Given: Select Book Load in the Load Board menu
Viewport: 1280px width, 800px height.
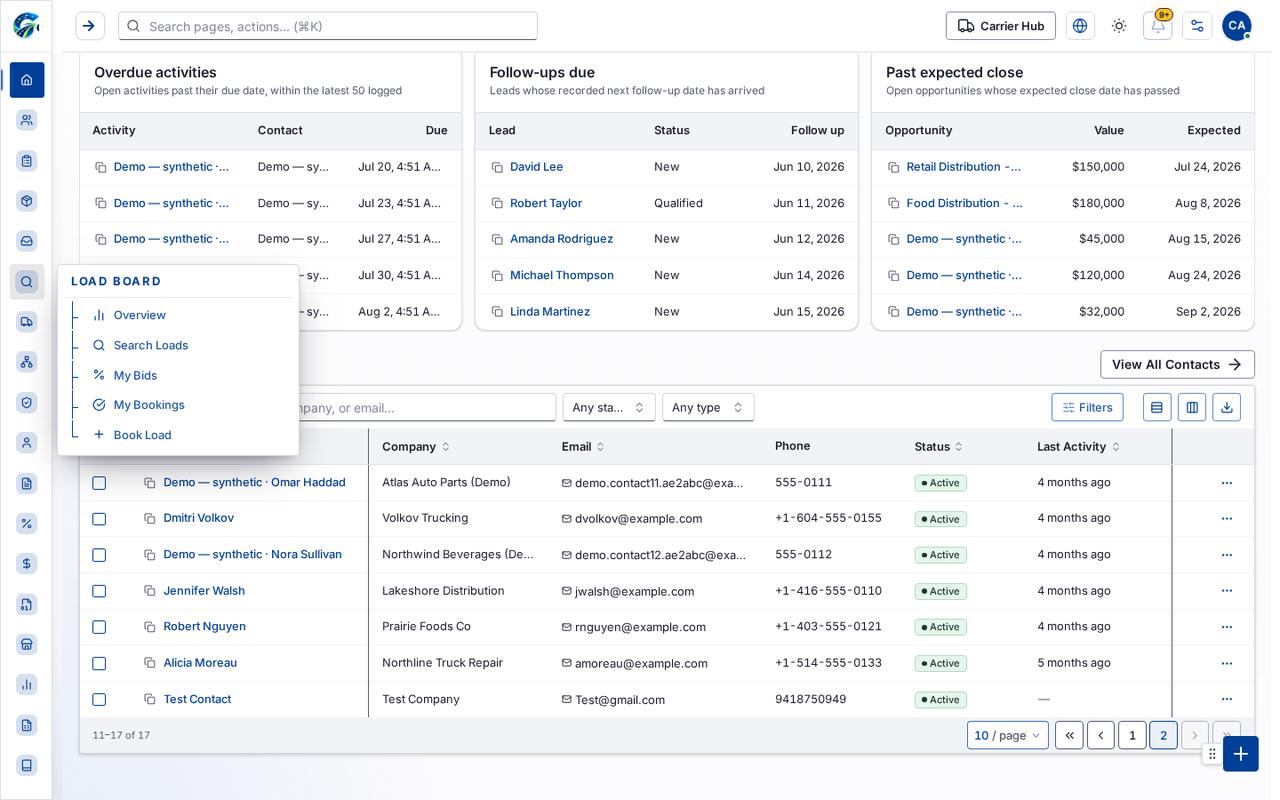Looking at the screenshot, I should 142,435.
